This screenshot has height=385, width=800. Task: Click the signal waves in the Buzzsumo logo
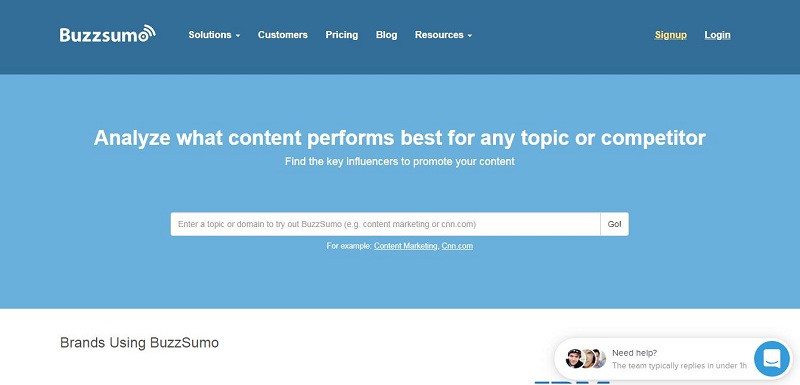[x=147, y=32]
